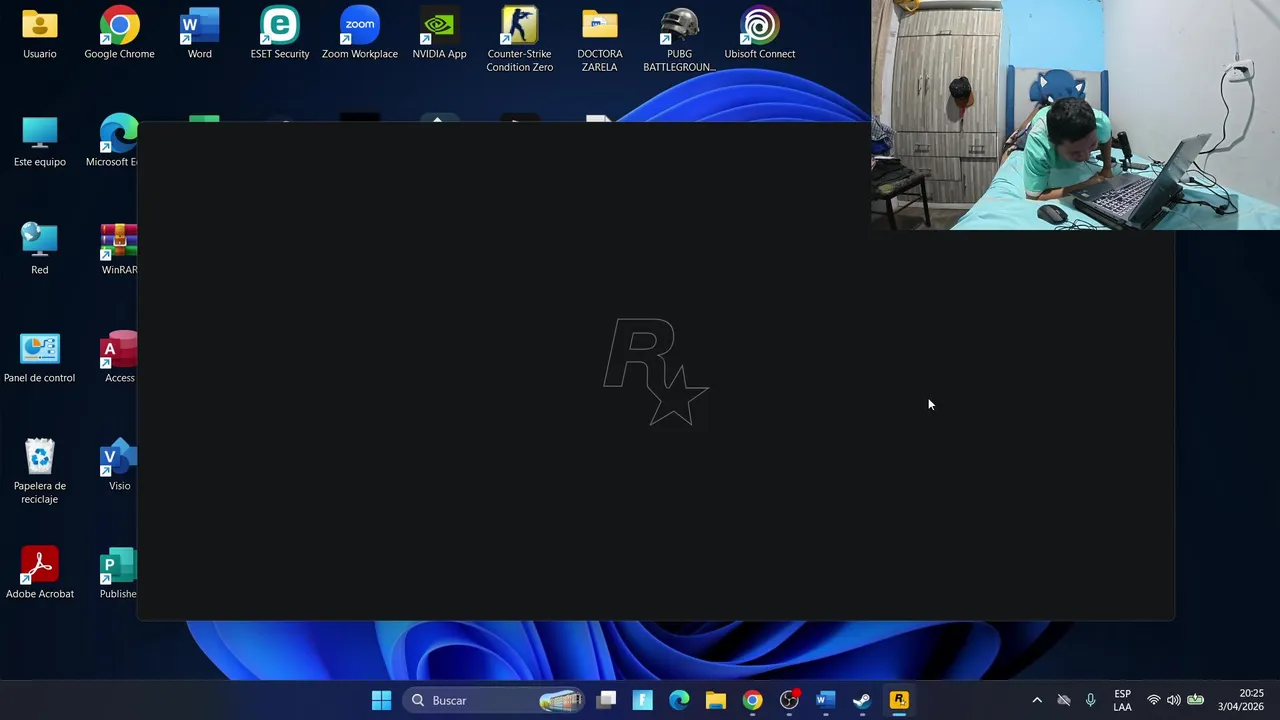
Task: Open the WinRAR desktop shortcut
Action: 118,249
